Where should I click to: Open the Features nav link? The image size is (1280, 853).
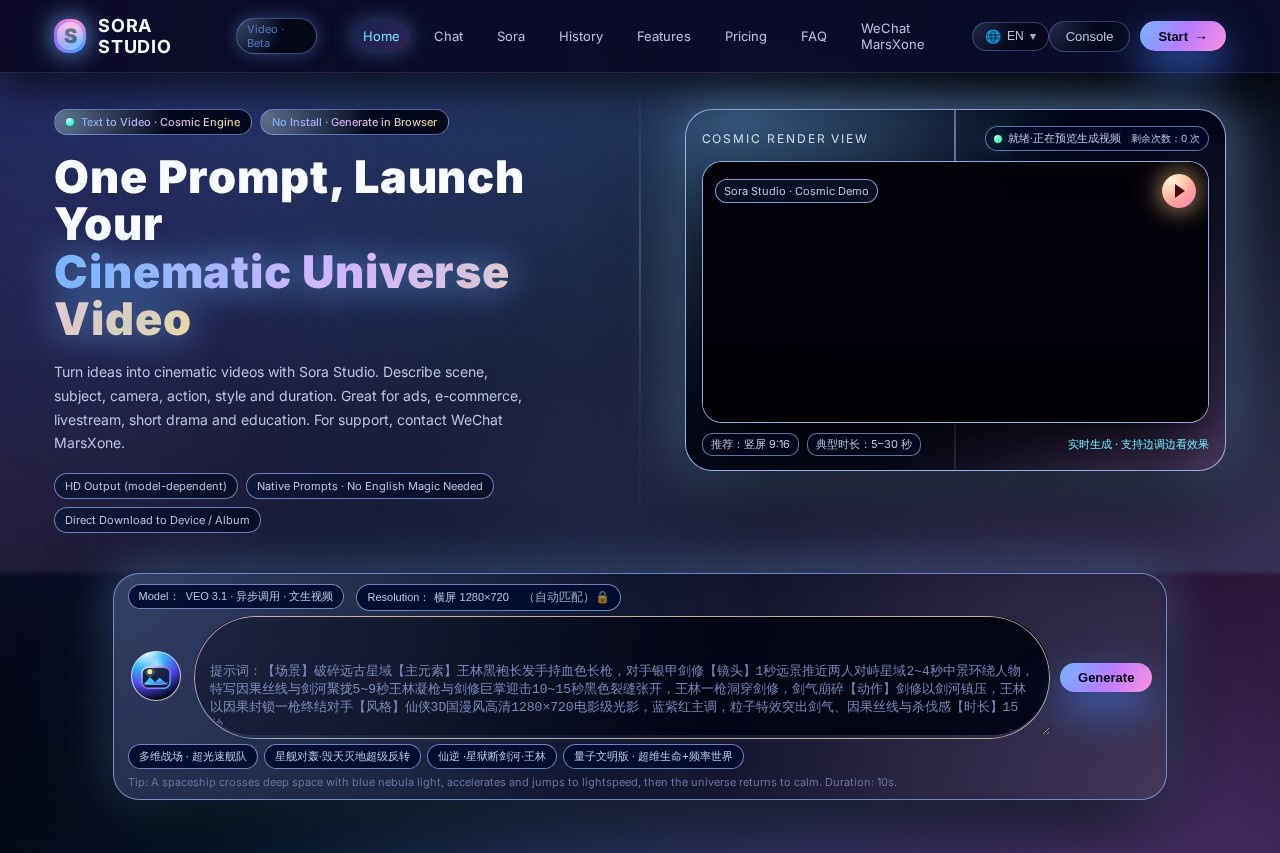[663, 36]
